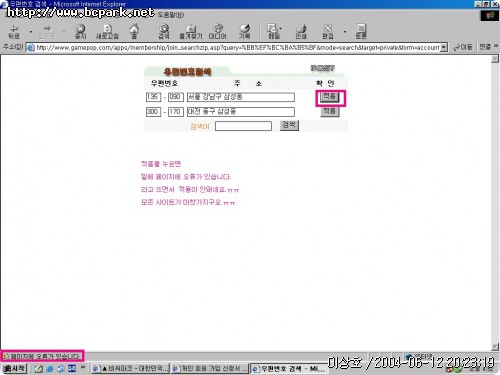The height and width of the screenshot is (375, 500).
Task: Click the third quick launch icon
Action: (61, 369)
